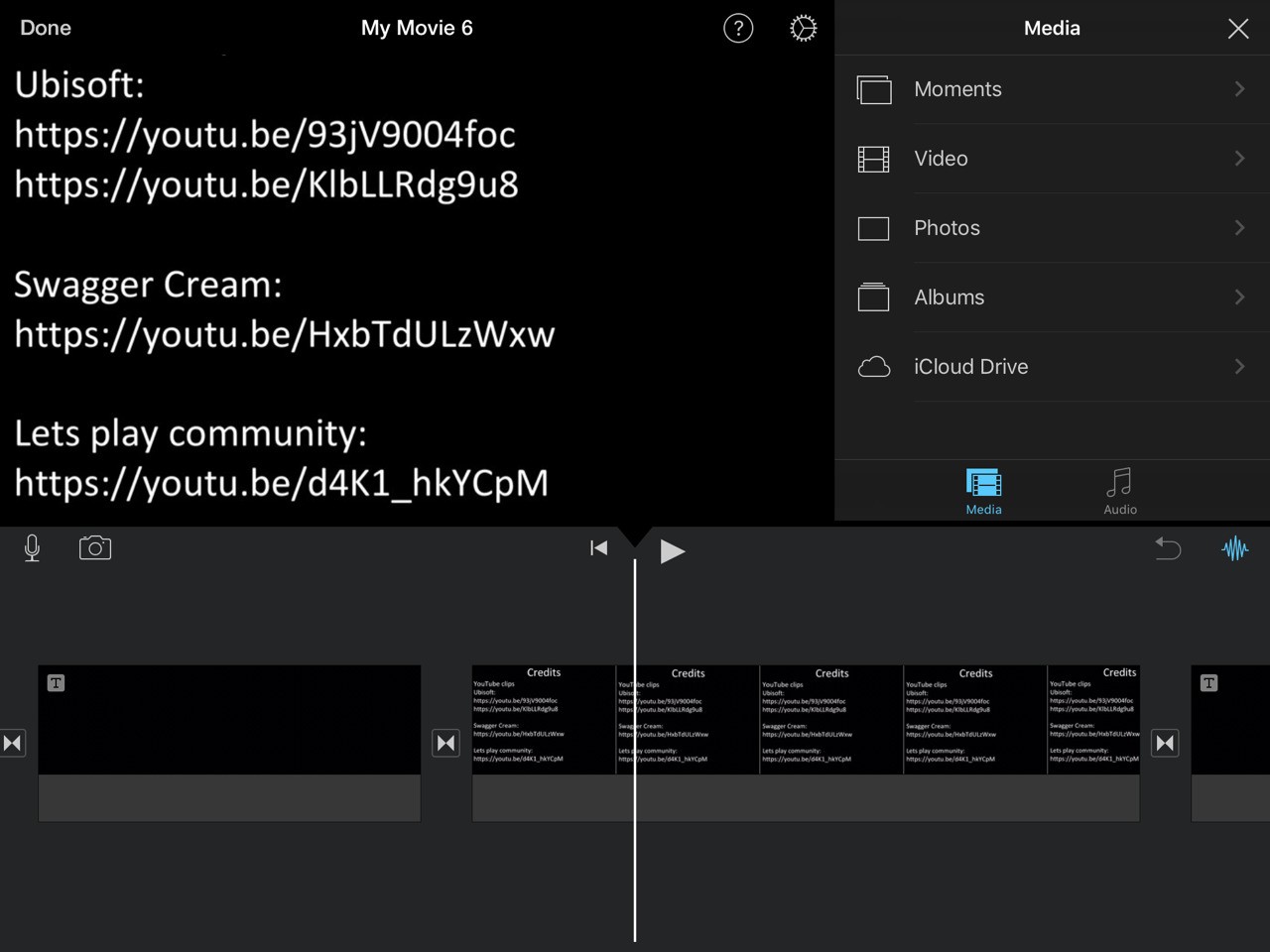Screen dimensions: 1270x952
Task: Start voiceover with microphone icon
Action: pos(32,548)
